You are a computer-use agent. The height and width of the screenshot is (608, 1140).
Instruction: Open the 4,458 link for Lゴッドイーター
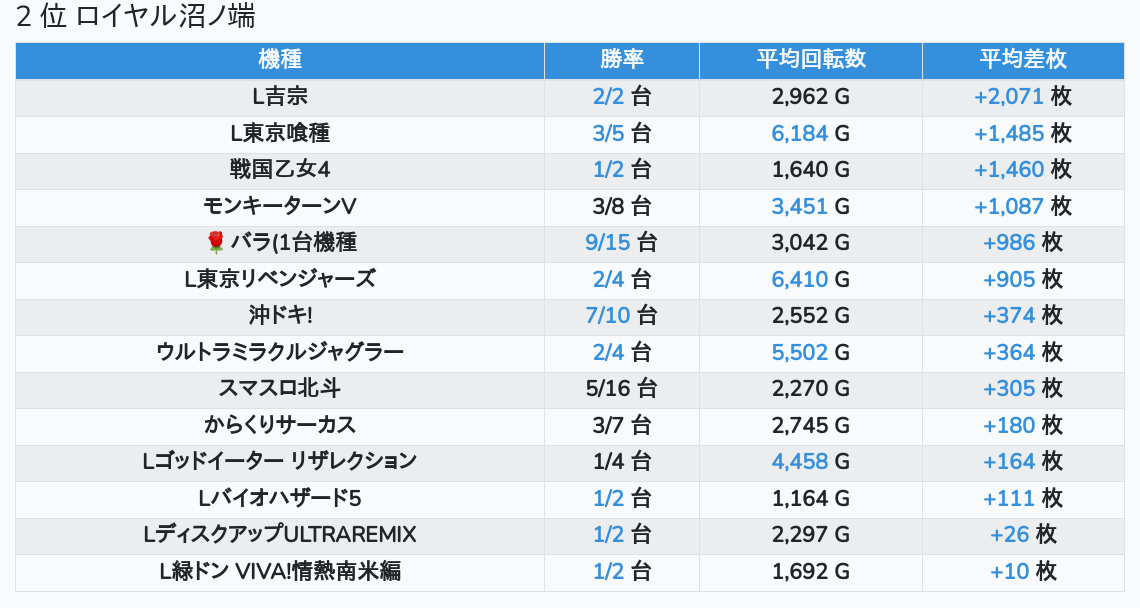[800, 462]
